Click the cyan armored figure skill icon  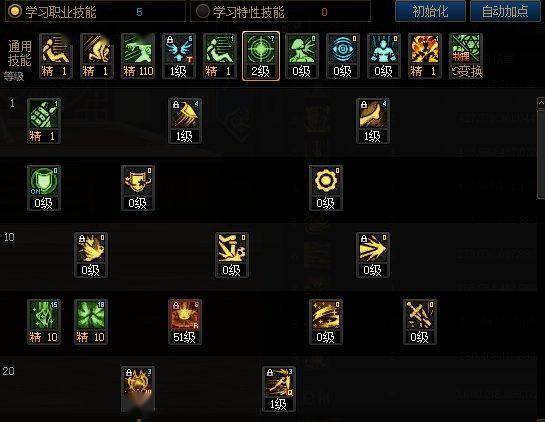click(384, 56)
